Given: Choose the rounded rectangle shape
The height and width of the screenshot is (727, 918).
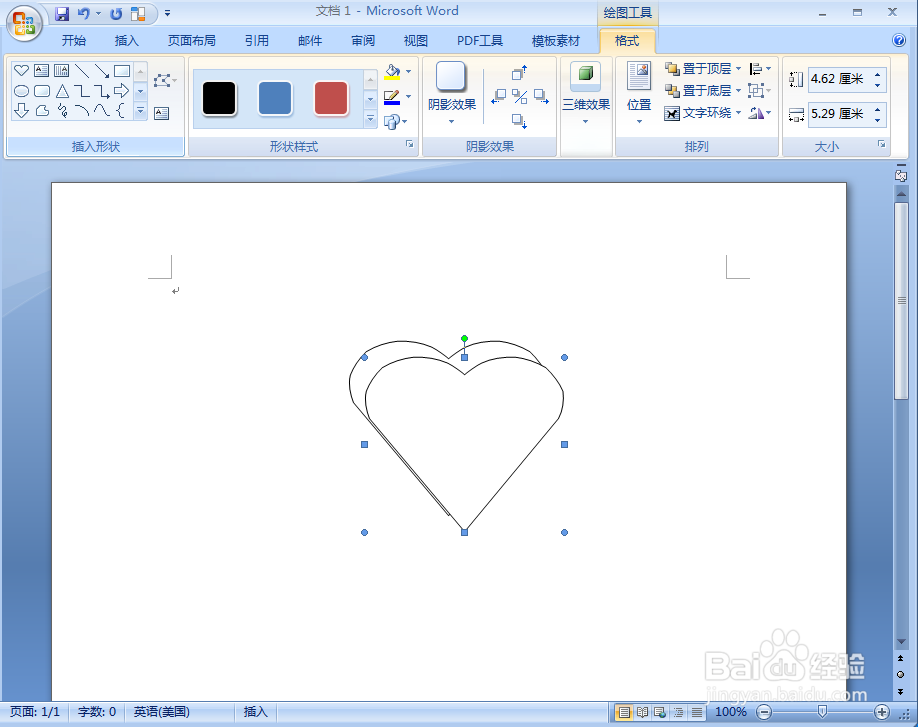Looking at the screenshot, I should tap(42, 91).
